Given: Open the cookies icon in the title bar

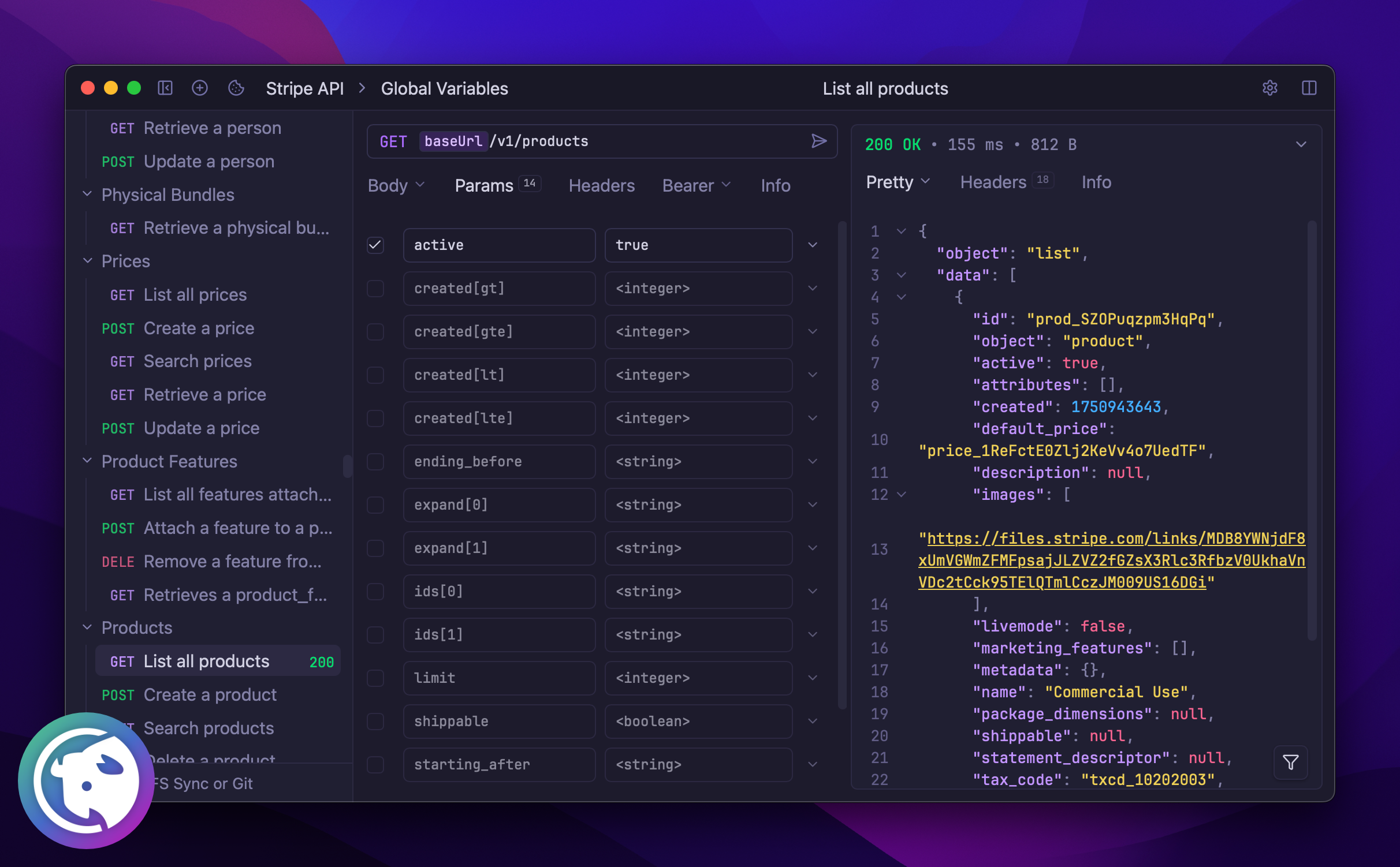Looking at the screenshot, I should coord(236,88).
